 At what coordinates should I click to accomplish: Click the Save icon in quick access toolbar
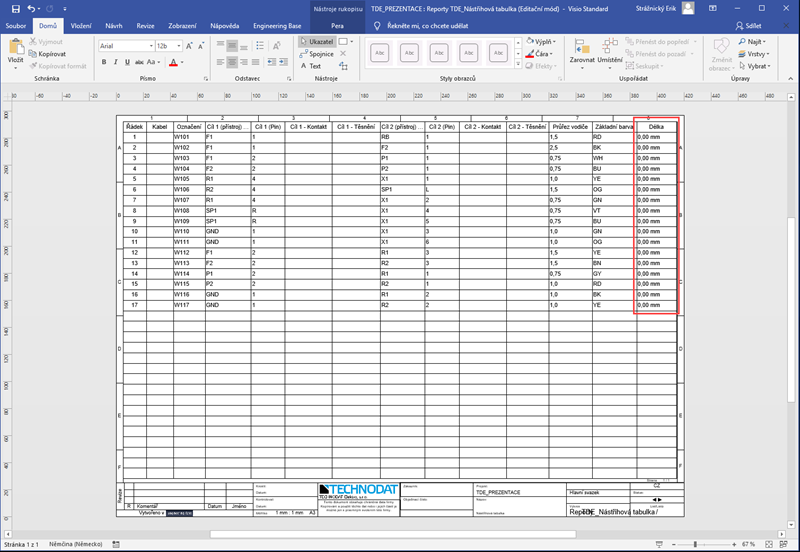(x=15, y=8)
